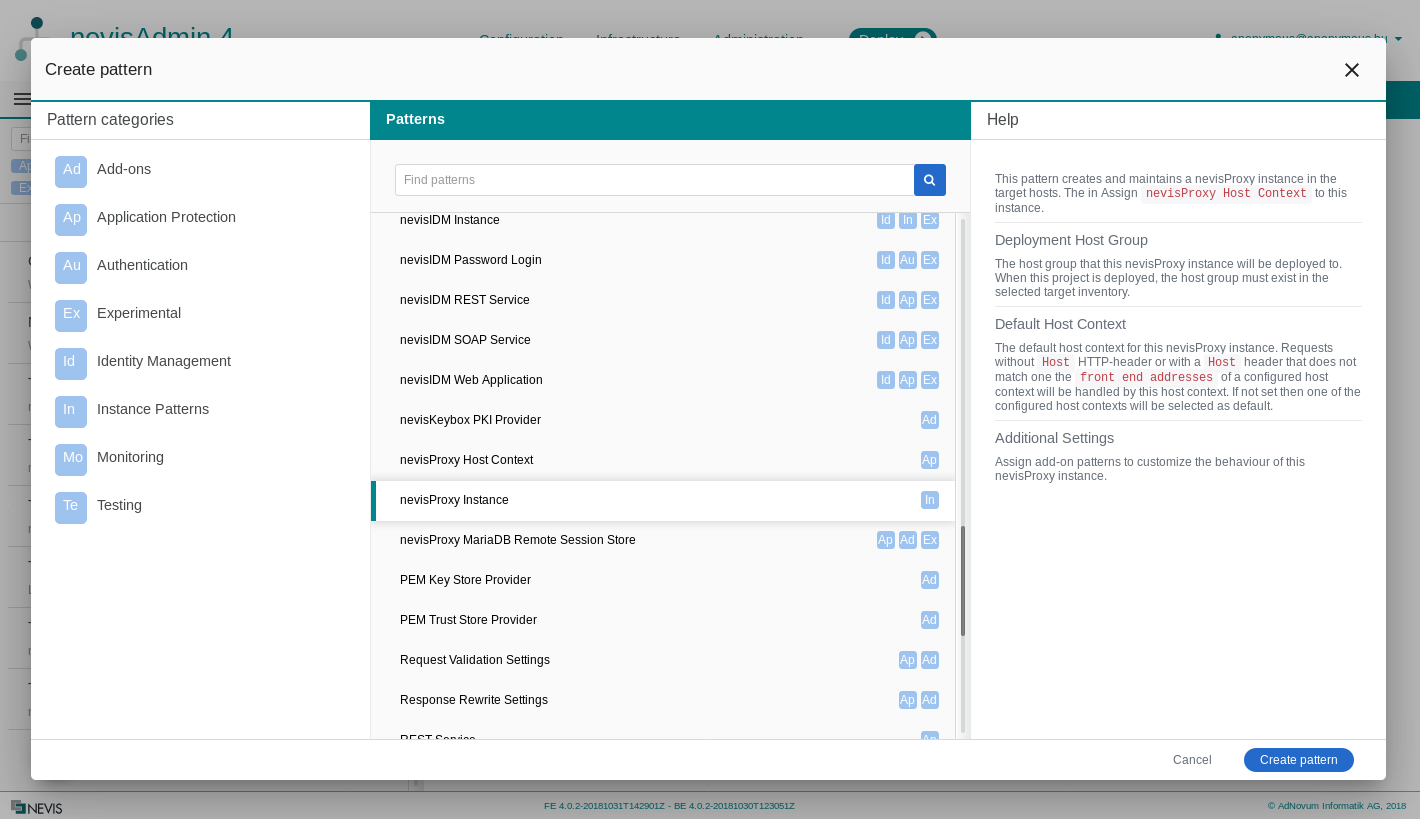This screenshot has width=1420, height=819.
Task: Close the Create pattern dialog
Action: [x=1352, y=70]
